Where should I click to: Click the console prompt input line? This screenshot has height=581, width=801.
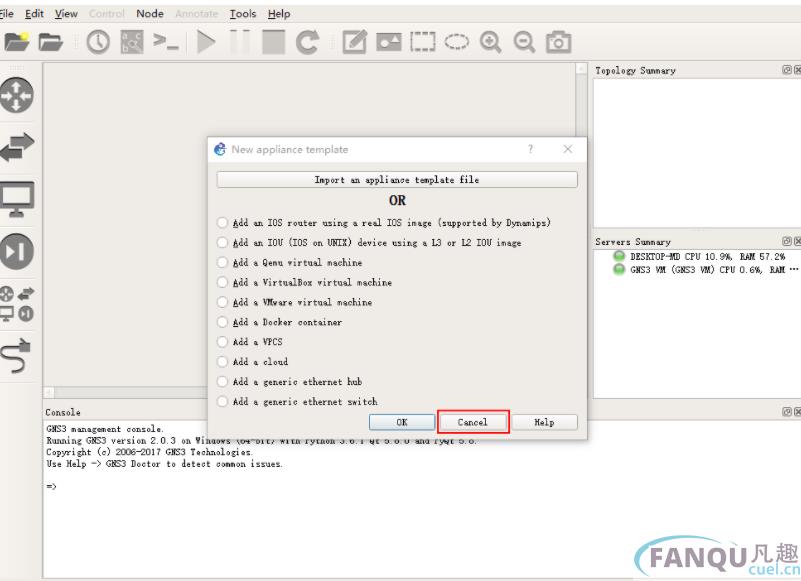tap(51, 486)
